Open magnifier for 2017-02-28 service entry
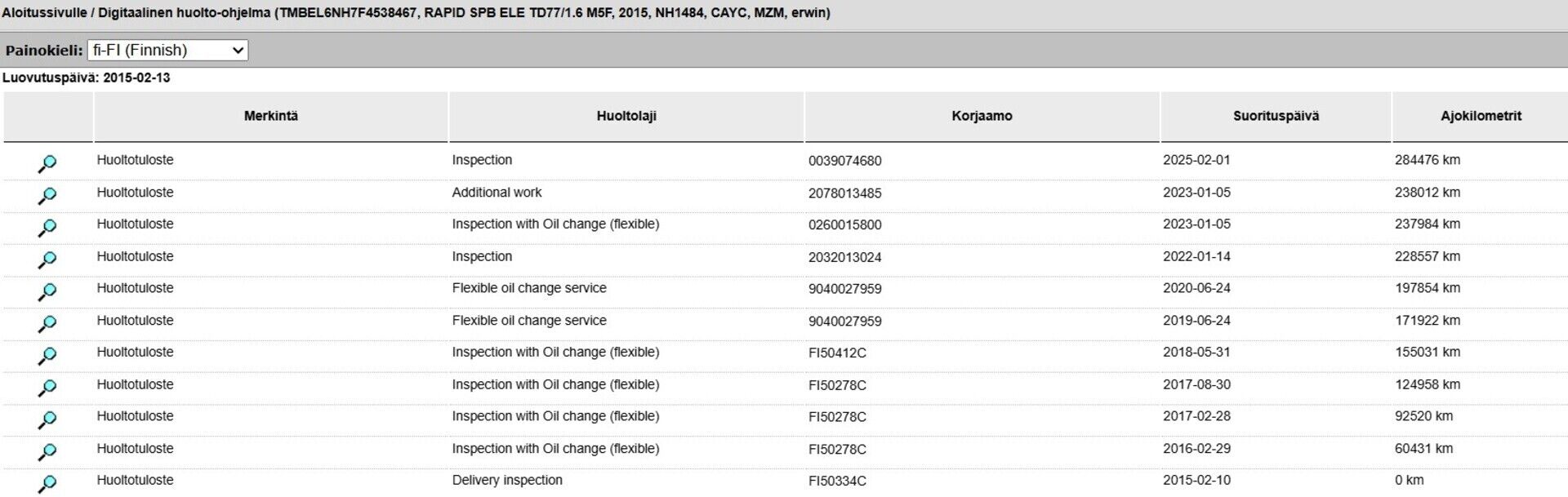 click(x=47, y=420)
